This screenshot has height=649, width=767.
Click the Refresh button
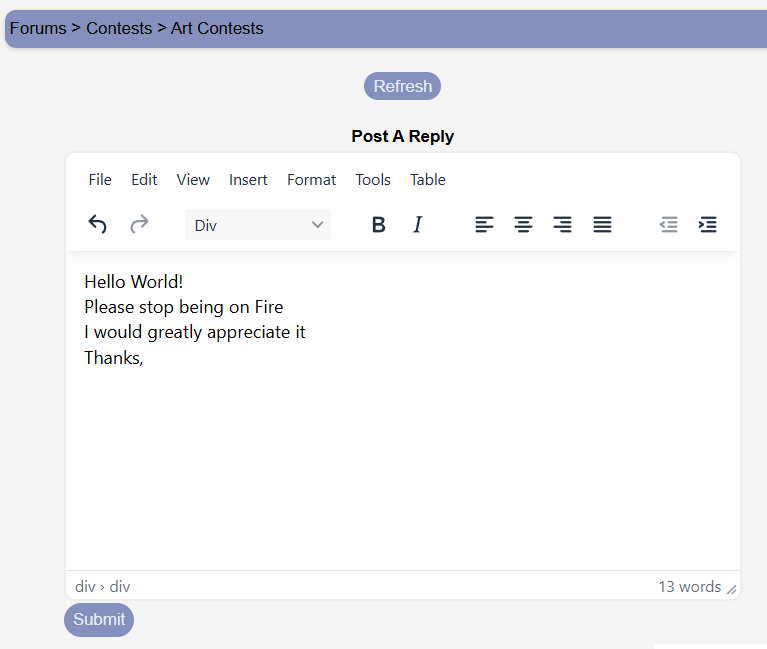(x=402, y=86)
